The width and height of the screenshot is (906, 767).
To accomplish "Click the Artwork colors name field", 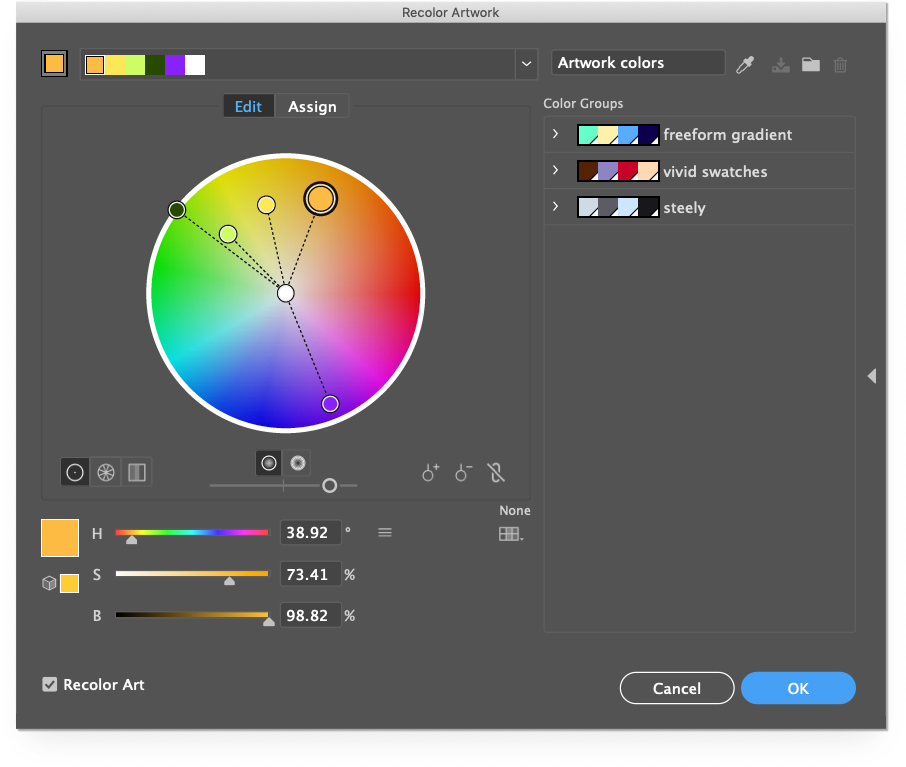I will [638, 62].
